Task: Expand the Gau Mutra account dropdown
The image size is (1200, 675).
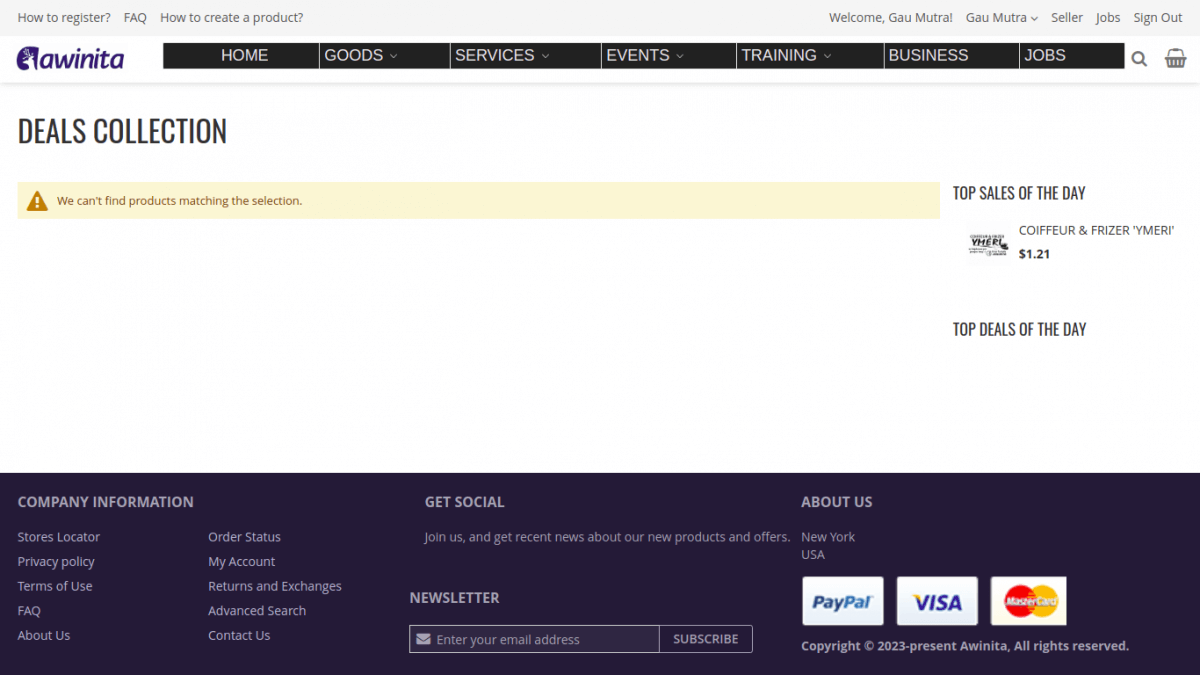Action: pos(1002,18)
